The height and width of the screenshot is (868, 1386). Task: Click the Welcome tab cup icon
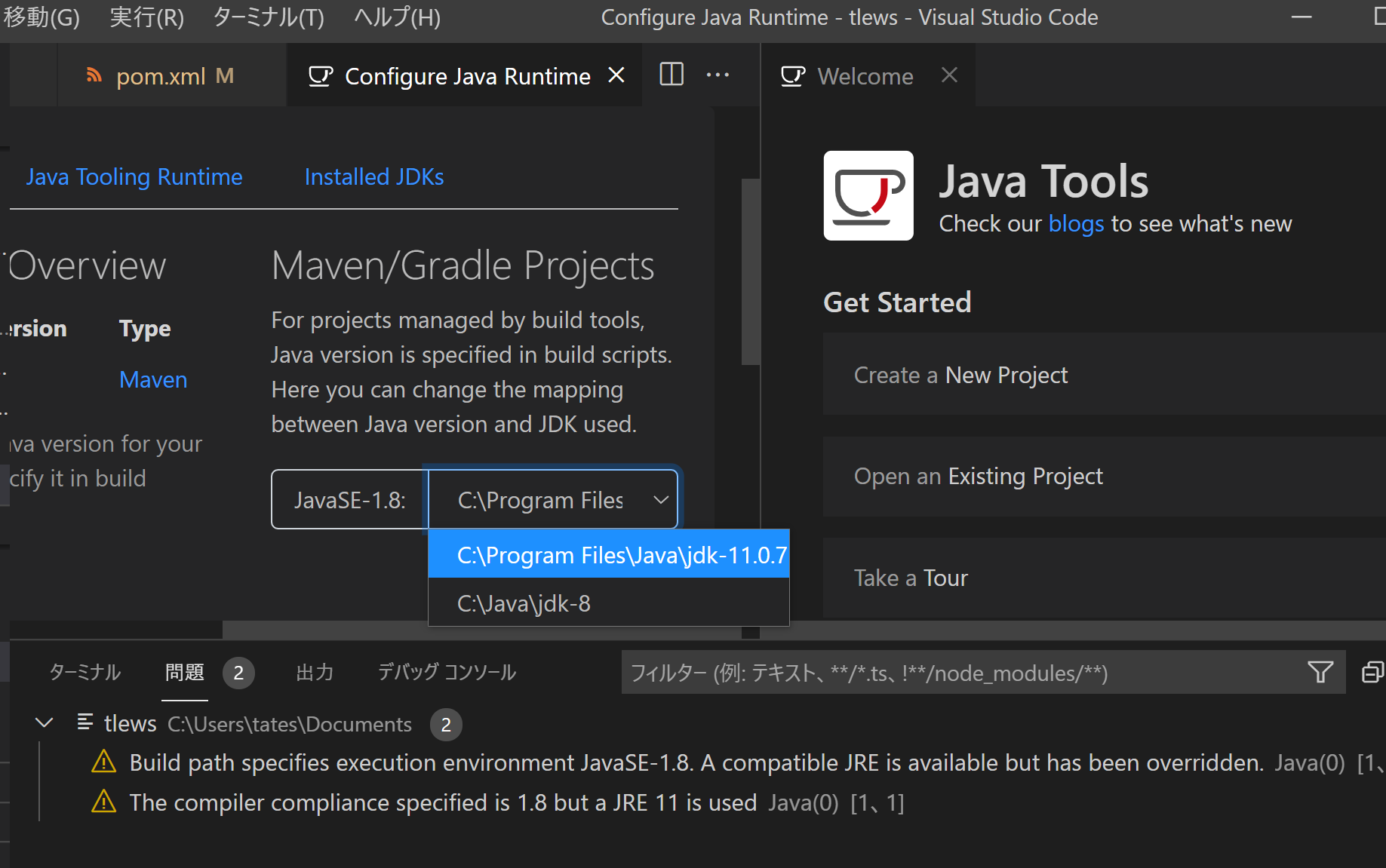click(x=793, y=75)
